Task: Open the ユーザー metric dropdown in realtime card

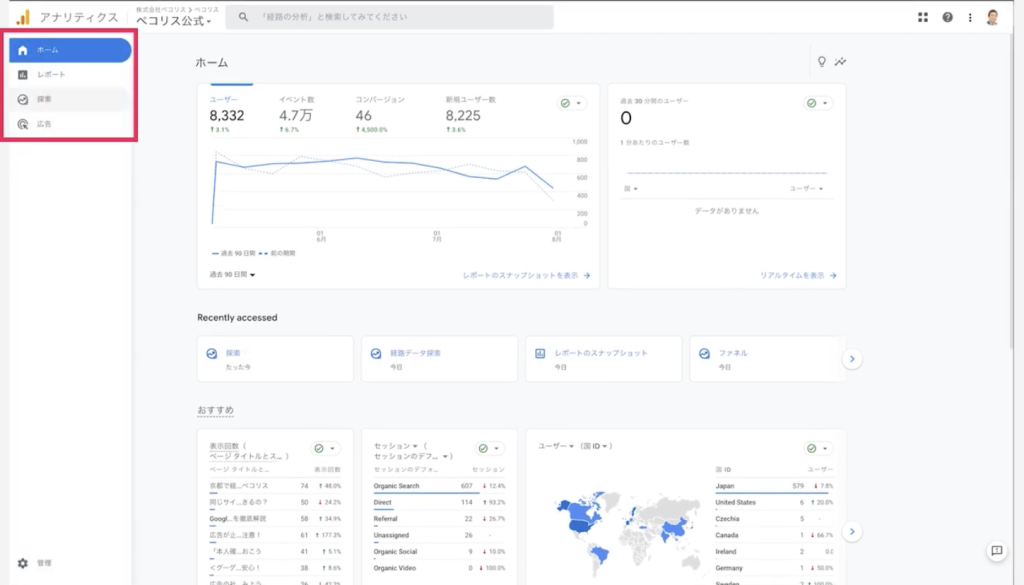Action: [807, 189]
